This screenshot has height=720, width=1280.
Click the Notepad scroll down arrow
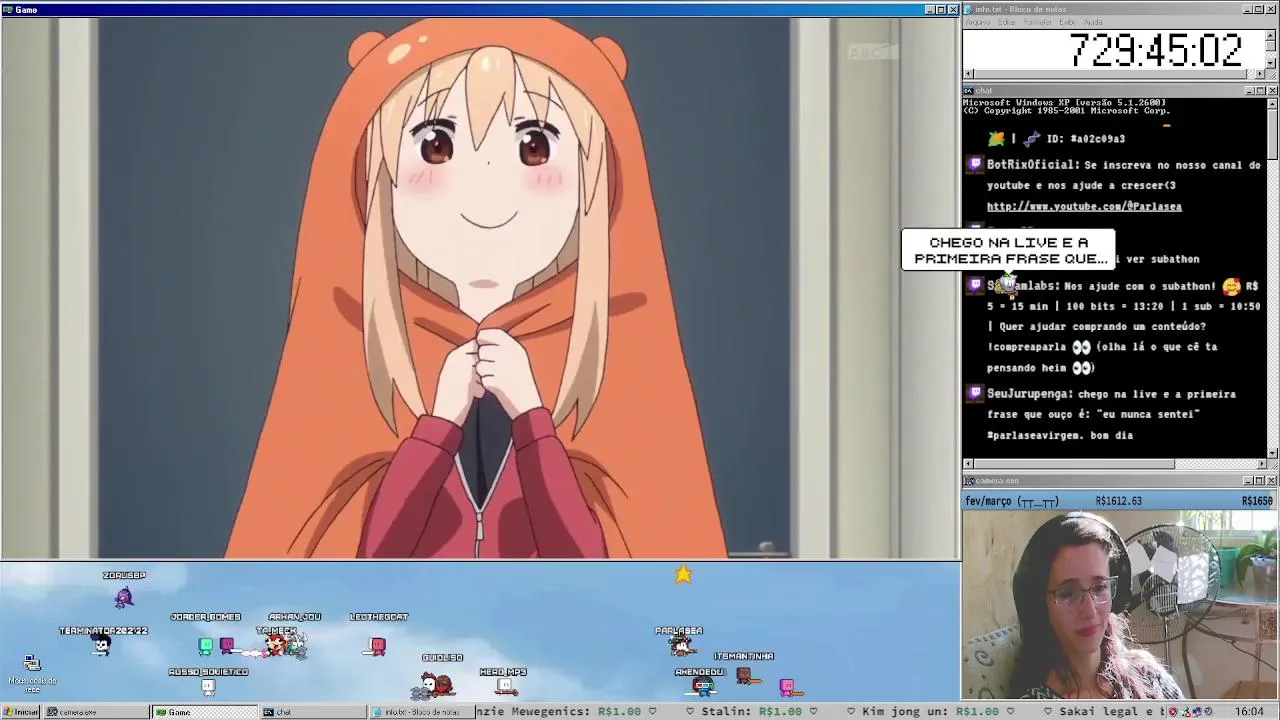pyautogui.click(x=1272, y=63)
